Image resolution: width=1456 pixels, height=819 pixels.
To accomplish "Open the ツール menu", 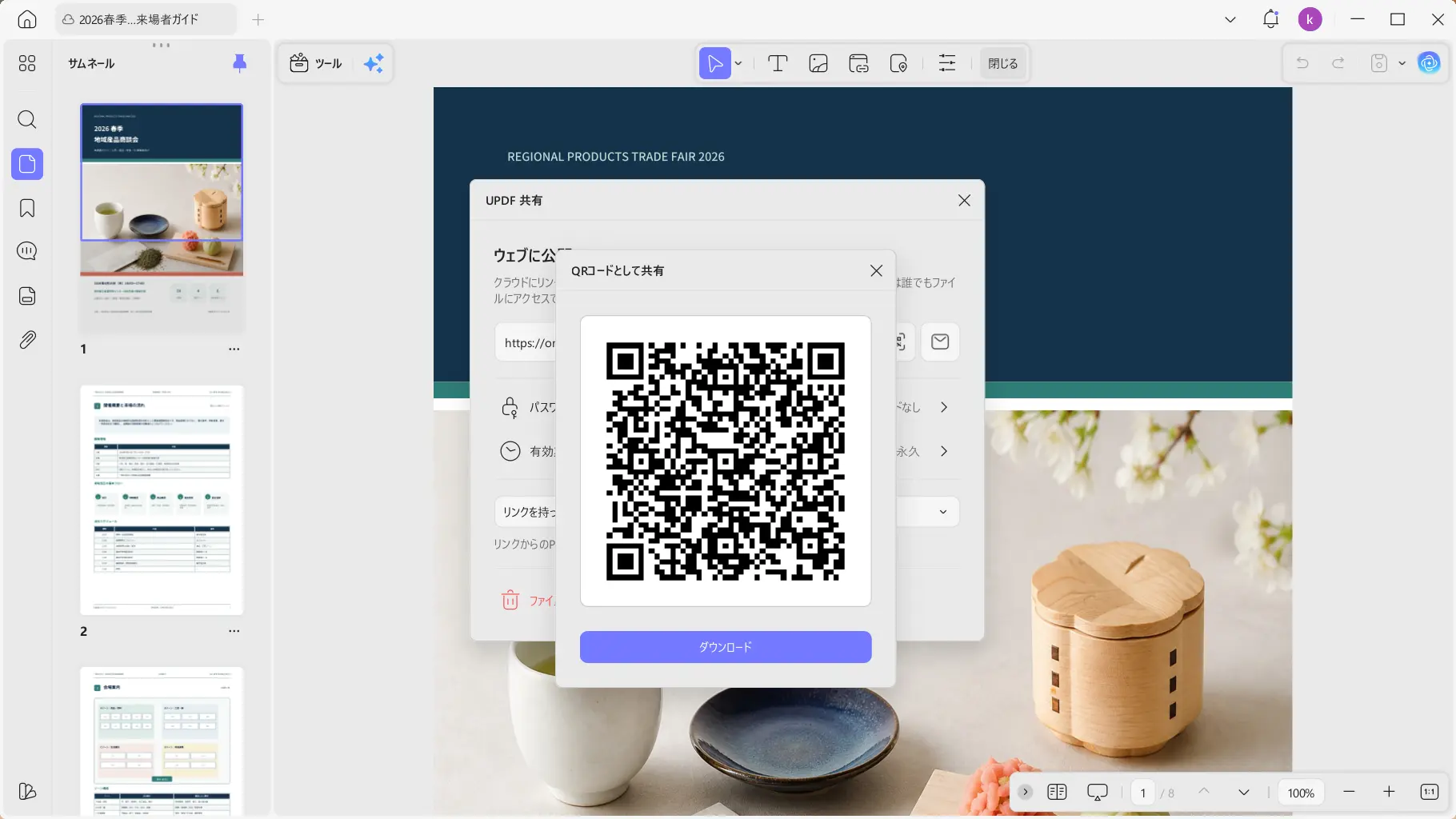I will pyautogui.click(x=316, y=63).
